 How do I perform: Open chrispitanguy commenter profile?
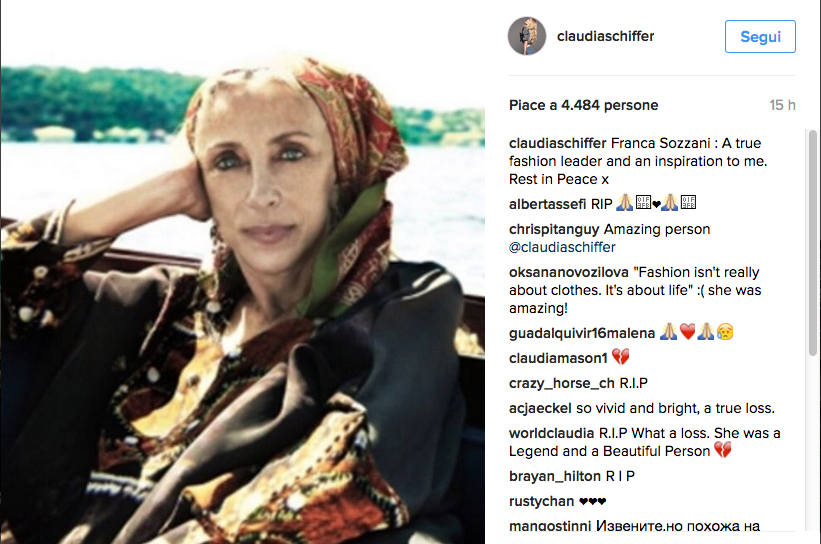(x=554, y=229)
